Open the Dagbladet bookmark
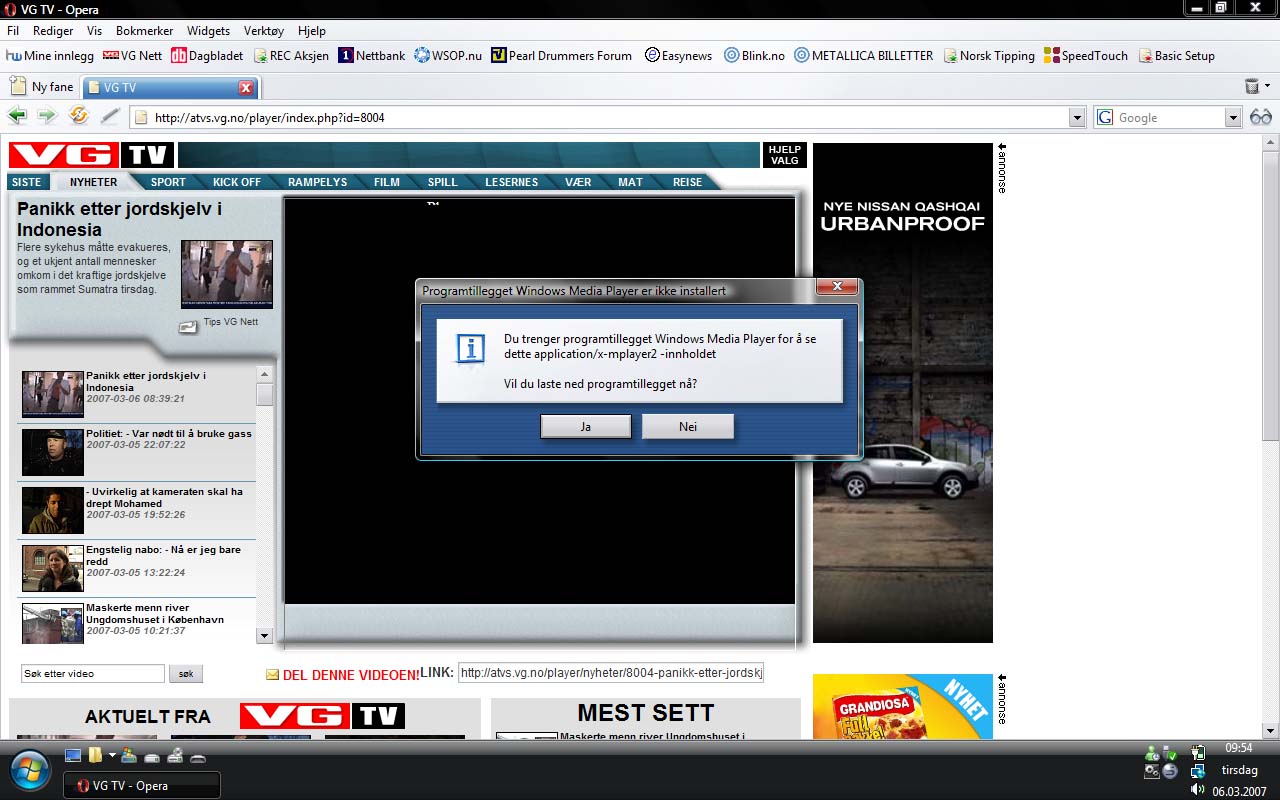 point(207,56)
